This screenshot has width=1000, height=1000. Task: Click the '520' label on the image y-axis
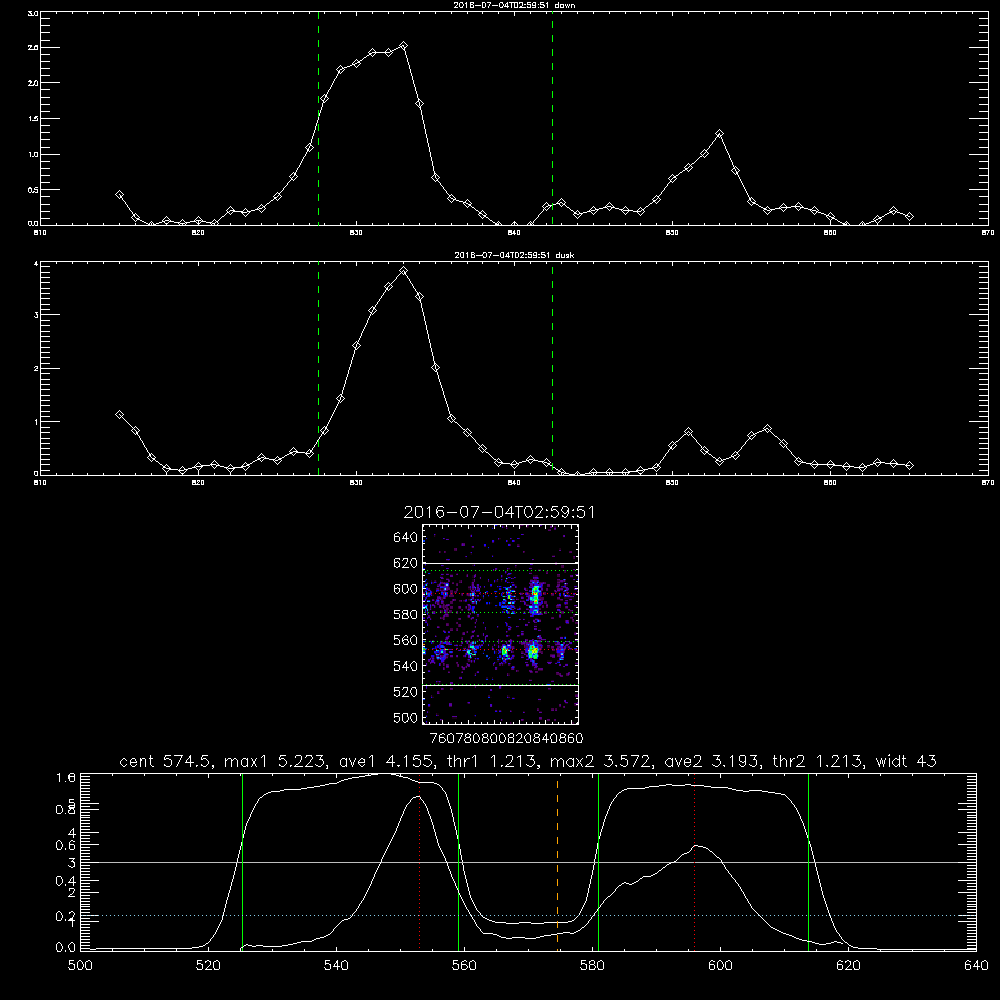point(406,692)
